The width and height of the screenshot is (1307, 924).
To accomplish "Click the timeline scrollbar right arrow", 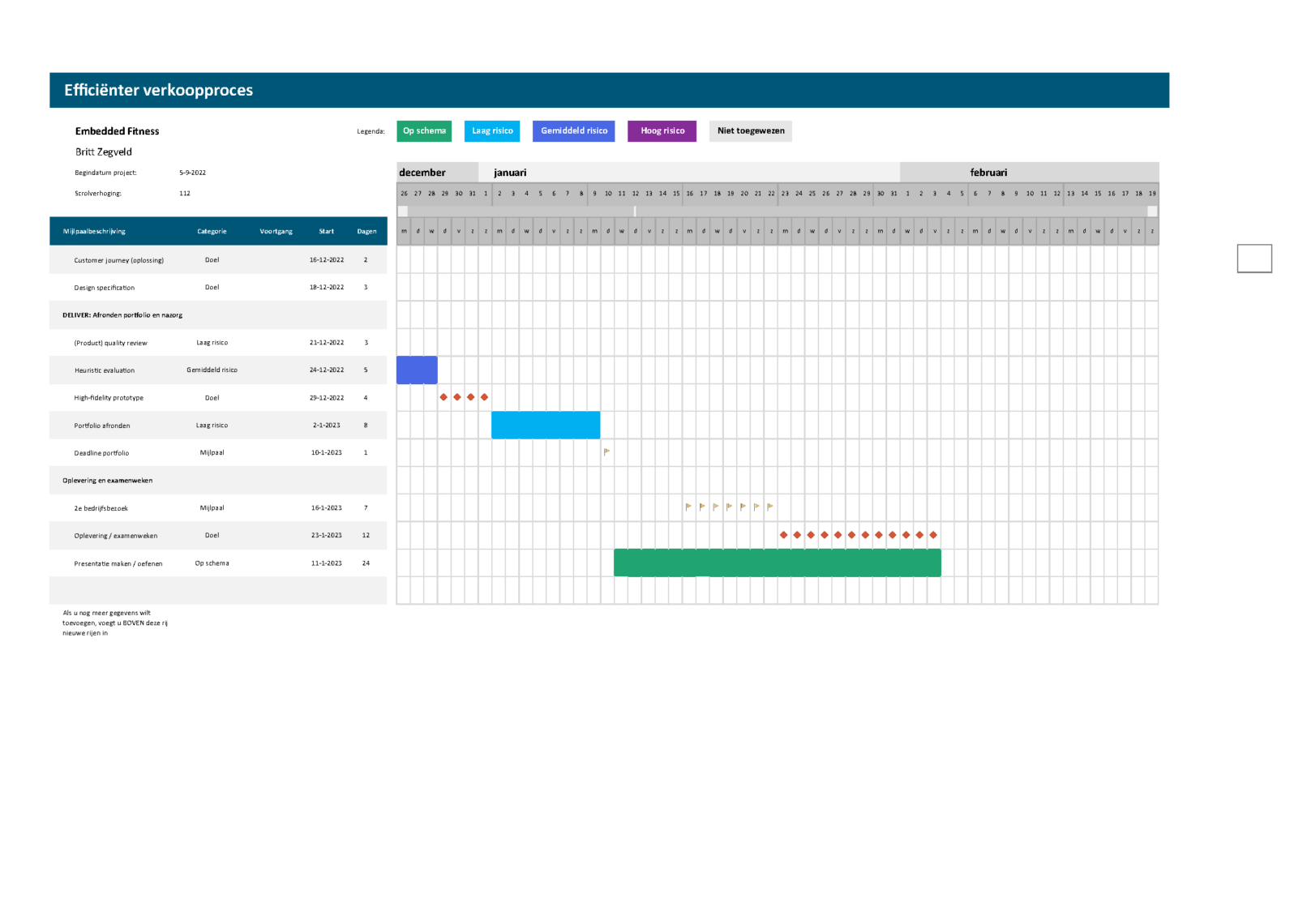I will point(1152,212).
